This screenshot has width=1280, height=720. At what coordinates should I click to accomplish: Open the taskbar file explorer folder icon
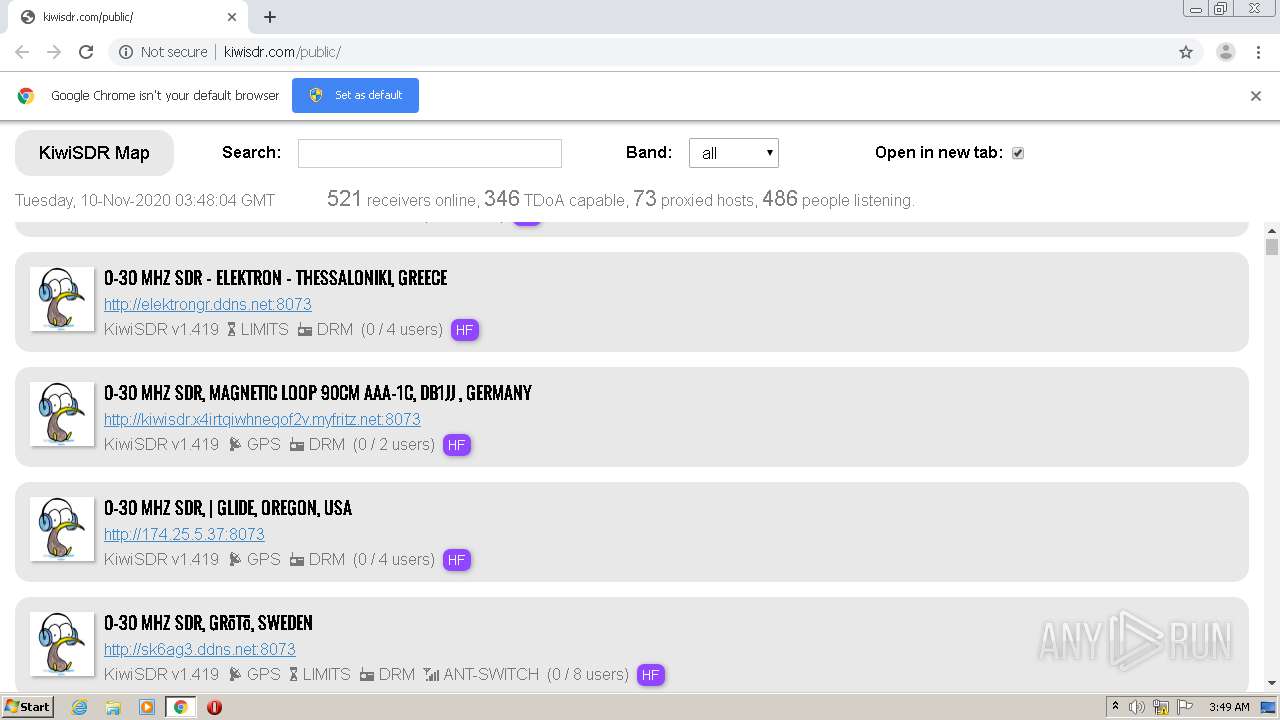113,707
